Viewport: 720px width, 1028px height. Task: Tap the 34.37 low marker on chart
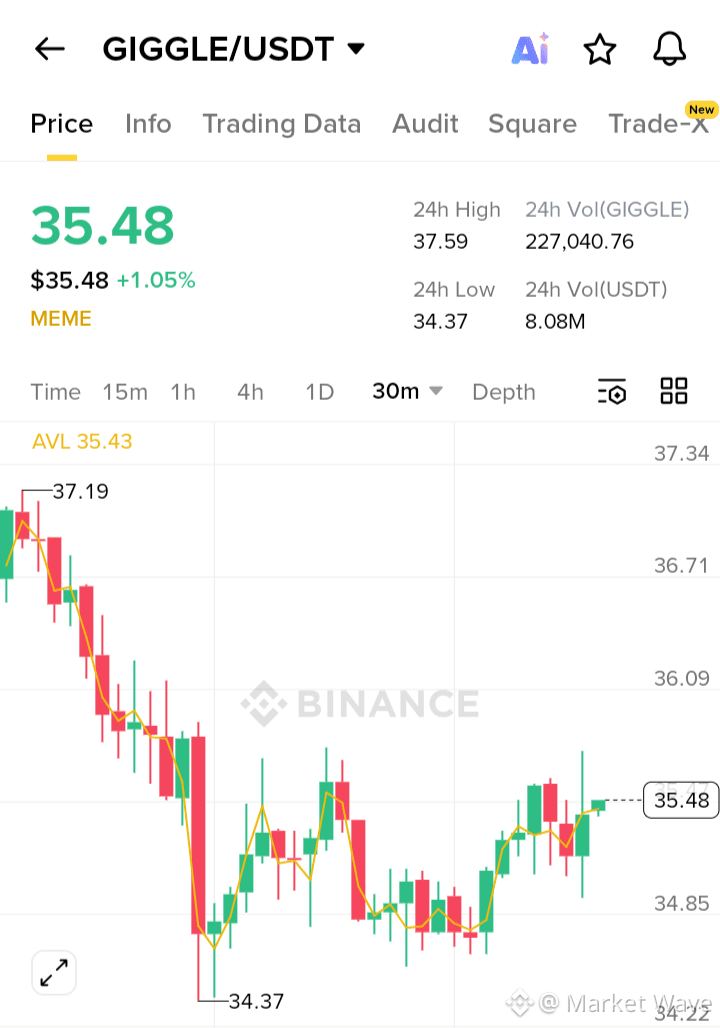[x=256, y=1001]
